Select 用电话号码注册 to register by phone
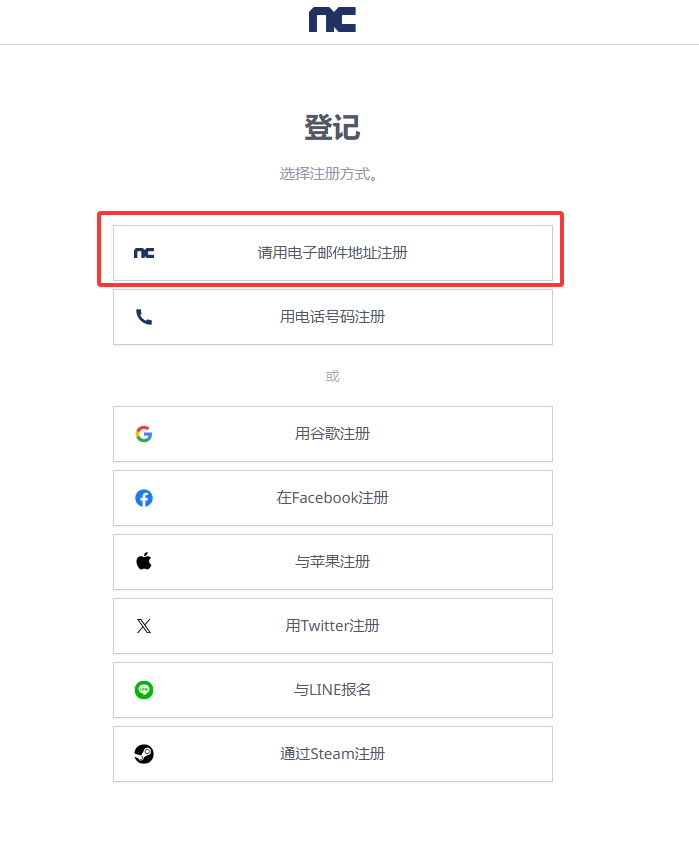This screenshot has width=699, height=846. point(333,317)
